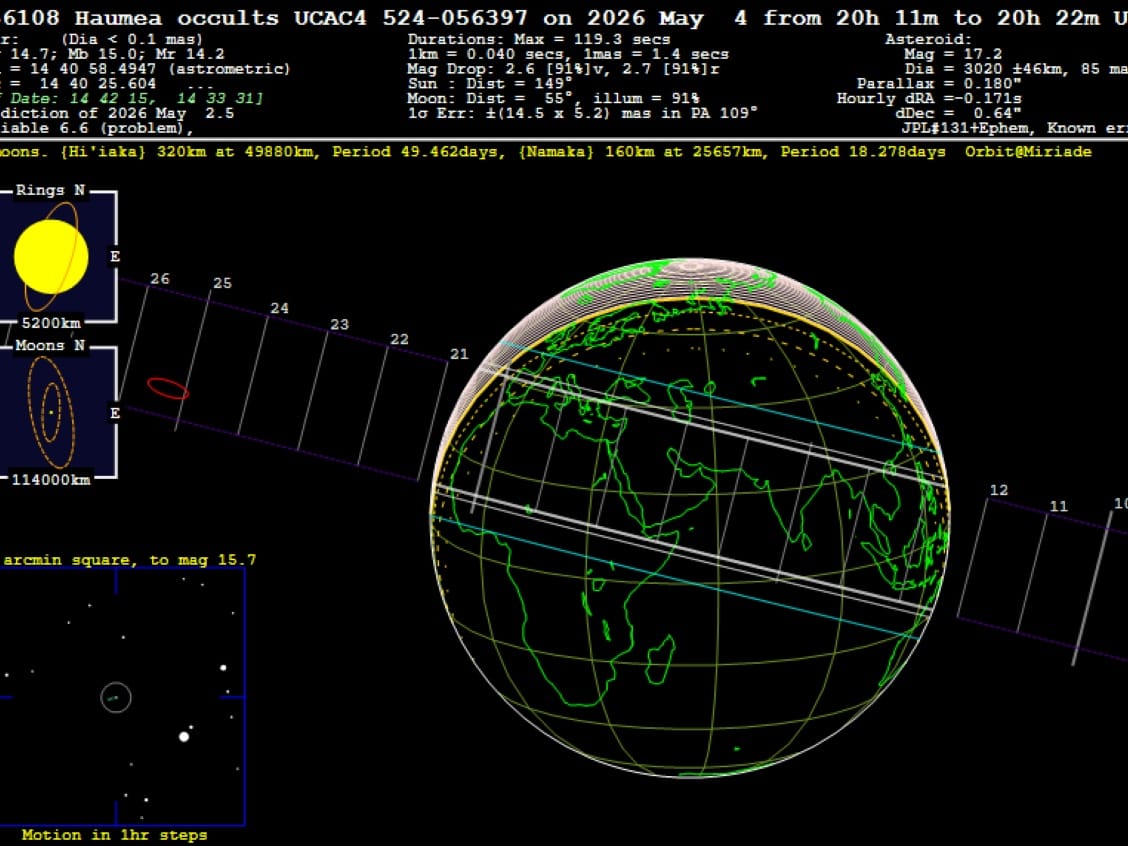This screenshot has height=846, width=1128.
Task: Click the '5200km' scale label
Action: tap(51, 322)
